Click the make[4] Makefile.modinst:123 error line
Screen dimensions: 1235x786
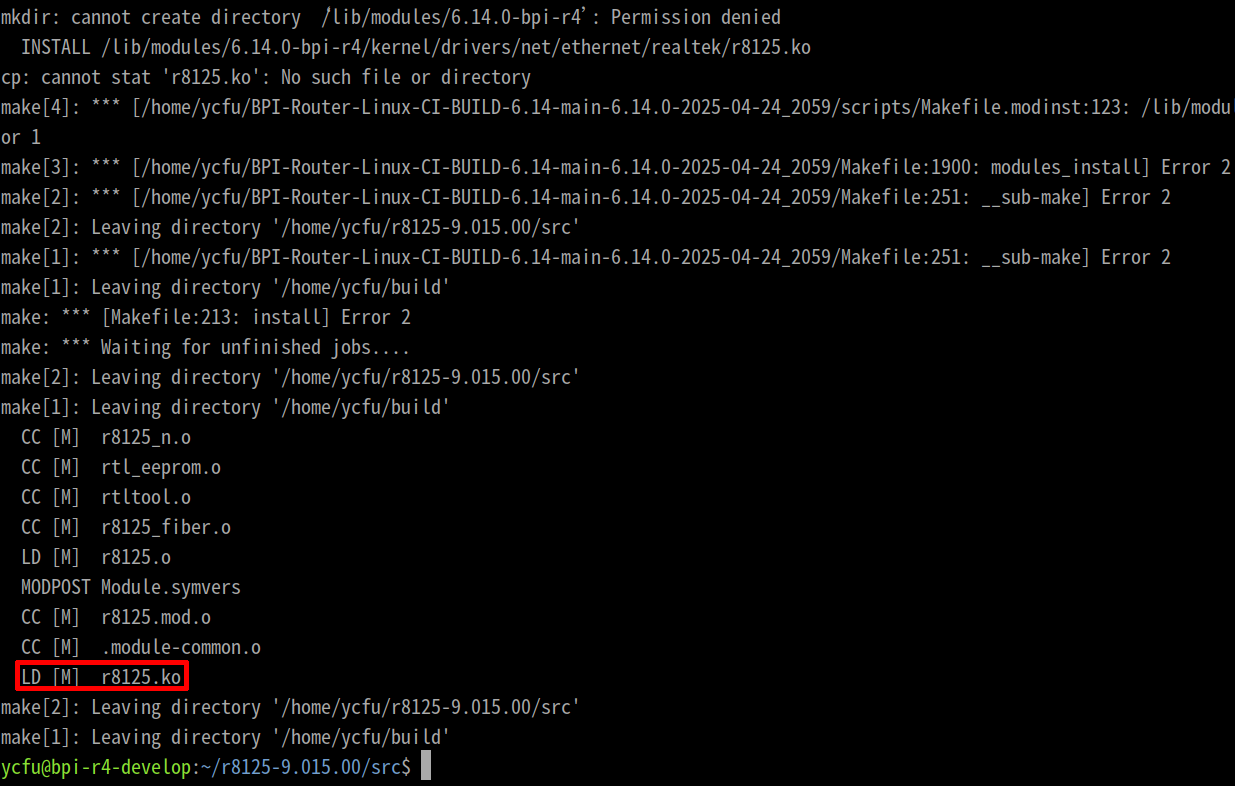click(x=618, y=107)
